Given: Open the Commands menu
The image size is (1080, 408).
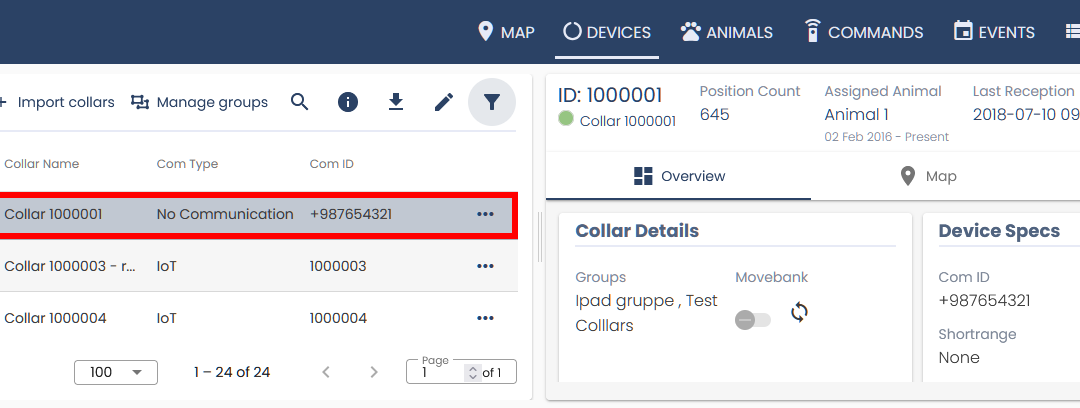Looking at the screenshot, I should tap(864, 32).
